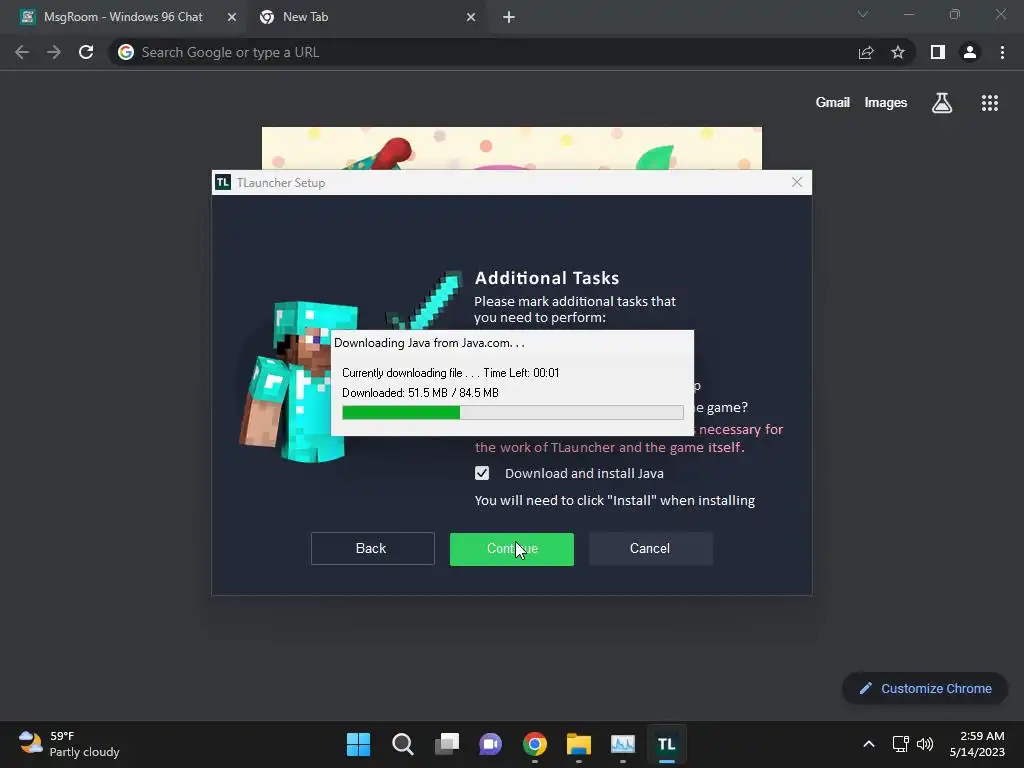Viewport: 1024px width, 768px height.
Task: Click "Downloading Java from Java.com" title
Action: coord(429,343)
